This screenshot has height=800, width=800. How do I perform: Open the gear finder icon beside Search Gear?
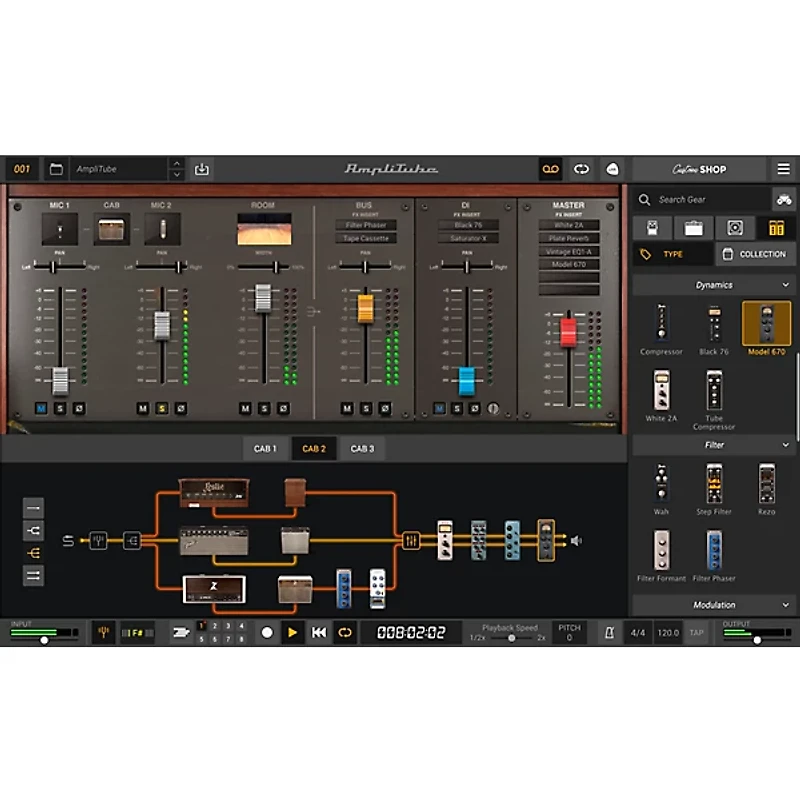[x=783, y=200]
